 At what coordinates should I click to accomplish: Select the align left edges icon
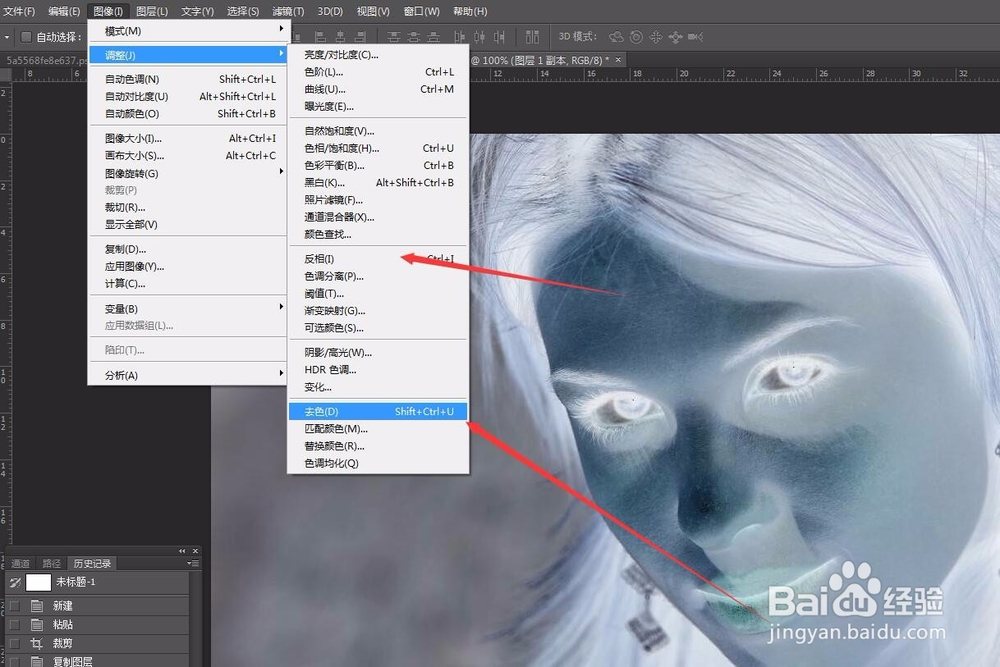321,37
